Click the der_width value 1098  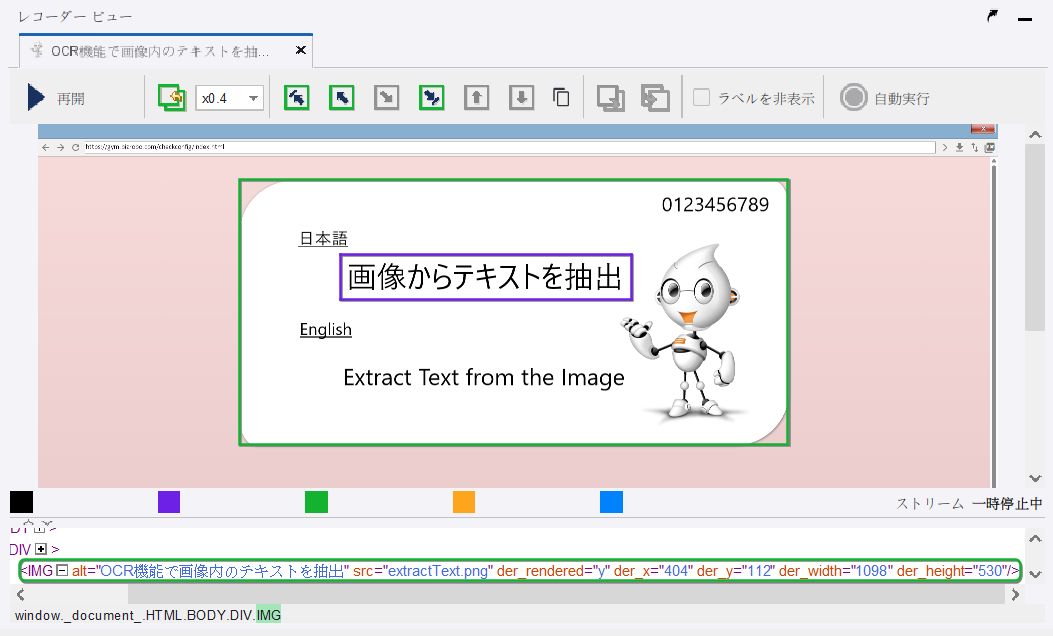click(x=870, y=571)
